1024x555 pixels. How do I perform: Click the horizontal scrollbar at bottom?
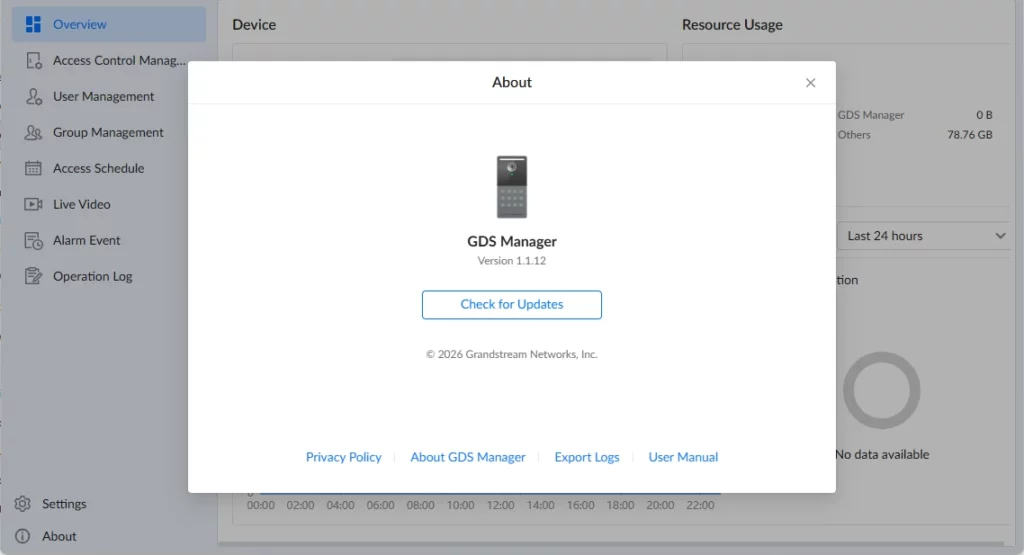click(611, 543)
